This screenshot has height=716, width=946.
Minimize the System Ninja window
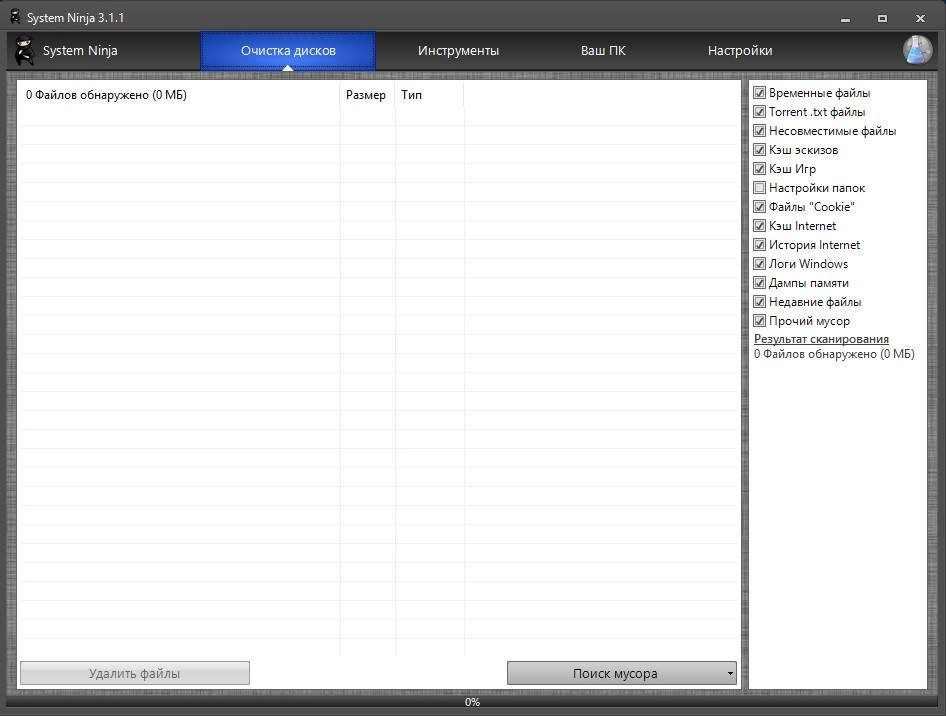click(x=845, y=19)
